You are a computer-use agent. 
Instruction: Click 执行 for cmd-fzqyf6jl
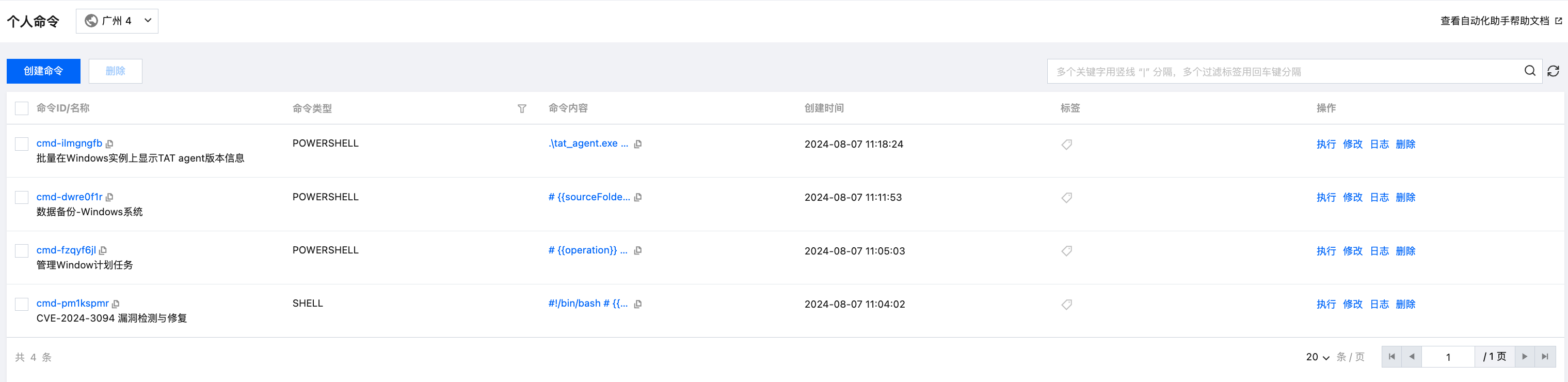tap(1326, 251)
